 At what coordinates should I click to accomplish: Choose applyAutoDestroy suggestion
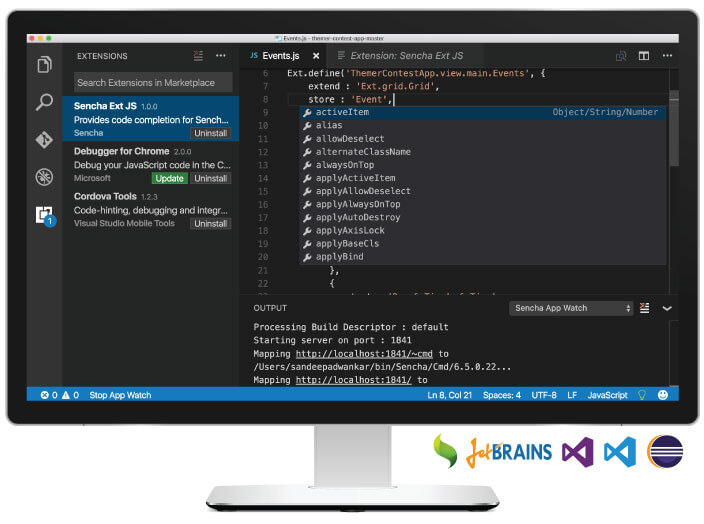point(483,217)
